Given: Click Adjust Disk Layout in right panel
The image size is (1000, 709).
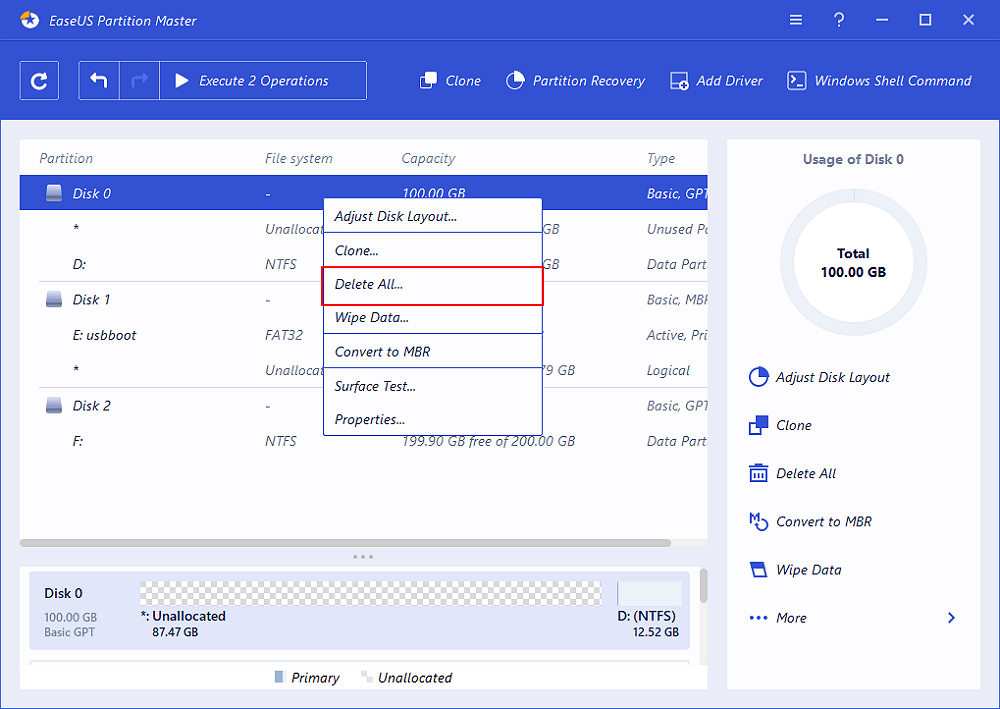Looking at the screenshot, I should pyautogui.click(x=832, y=378).
